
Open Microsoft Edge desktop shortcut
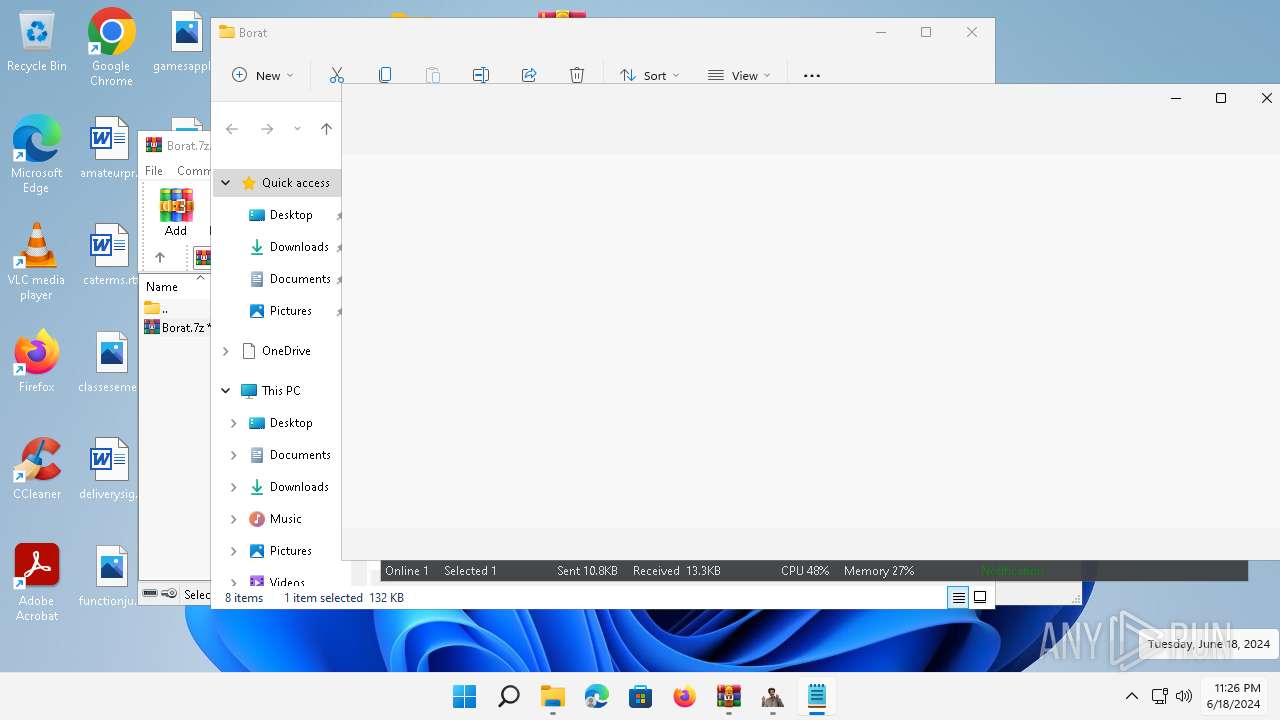click(36, 155)
